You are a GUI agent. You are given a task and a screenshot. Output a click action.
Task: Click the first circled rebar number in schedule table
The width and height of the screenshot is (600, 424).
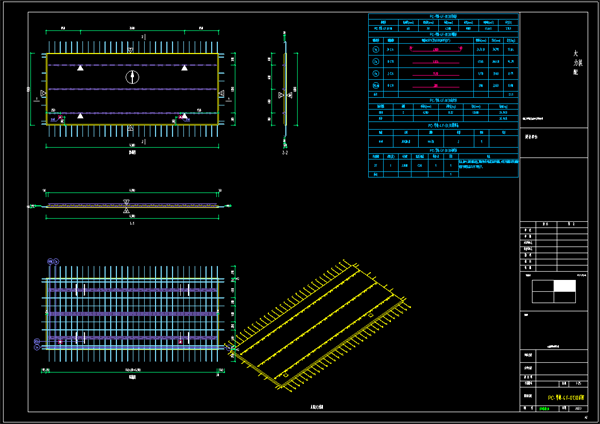tap(376, 49)
